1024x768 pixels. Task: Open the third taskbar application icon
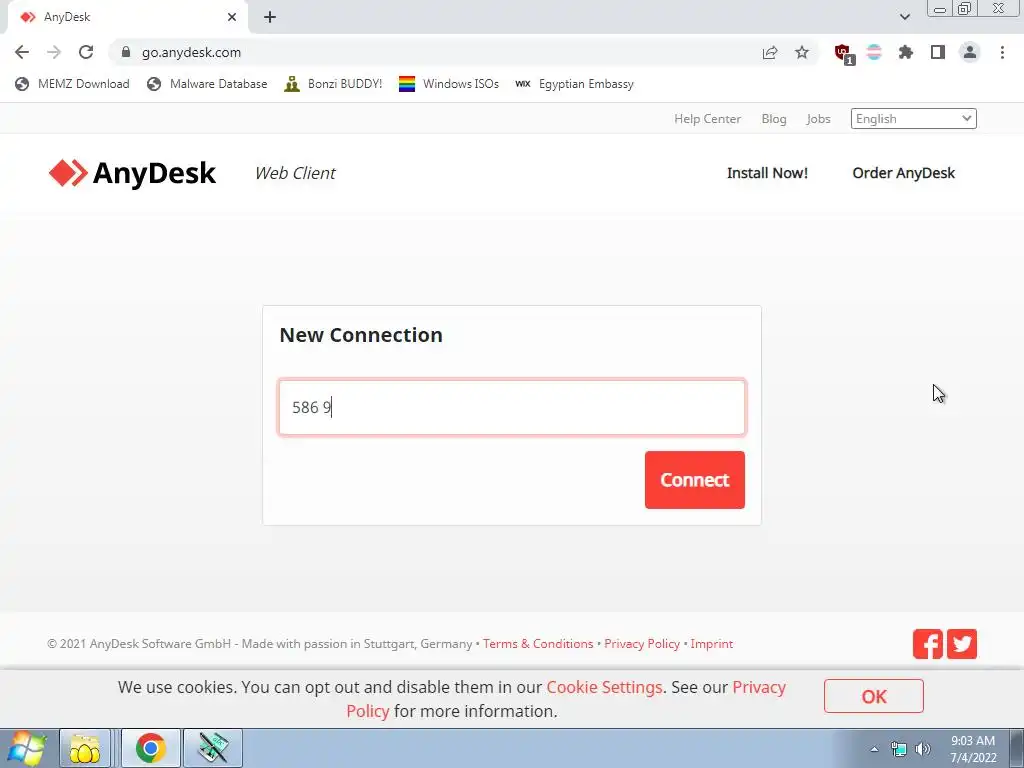click(213, 748)
